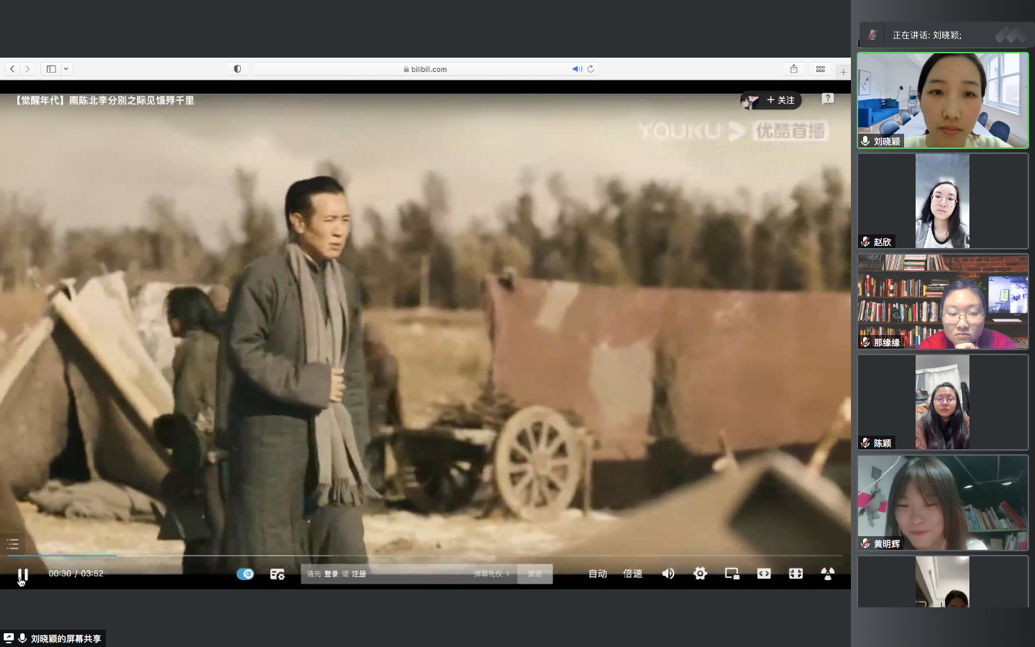This screenshot has height=647, width=1035.
Task: Switch to web fullscreen mode
Action: (764, 574)
